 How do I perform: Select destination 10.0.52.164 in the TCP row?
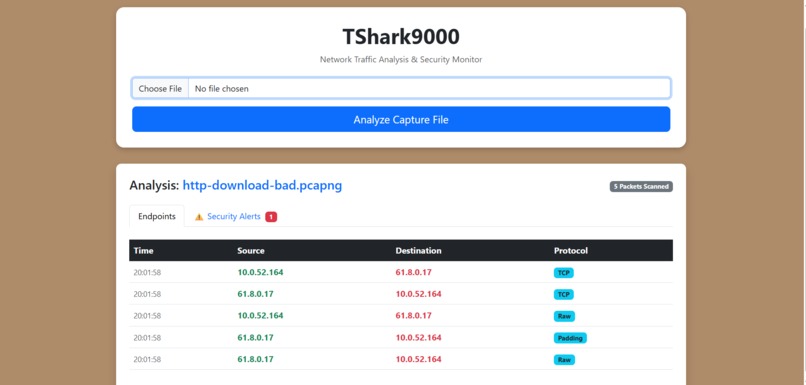coord(418,294)
